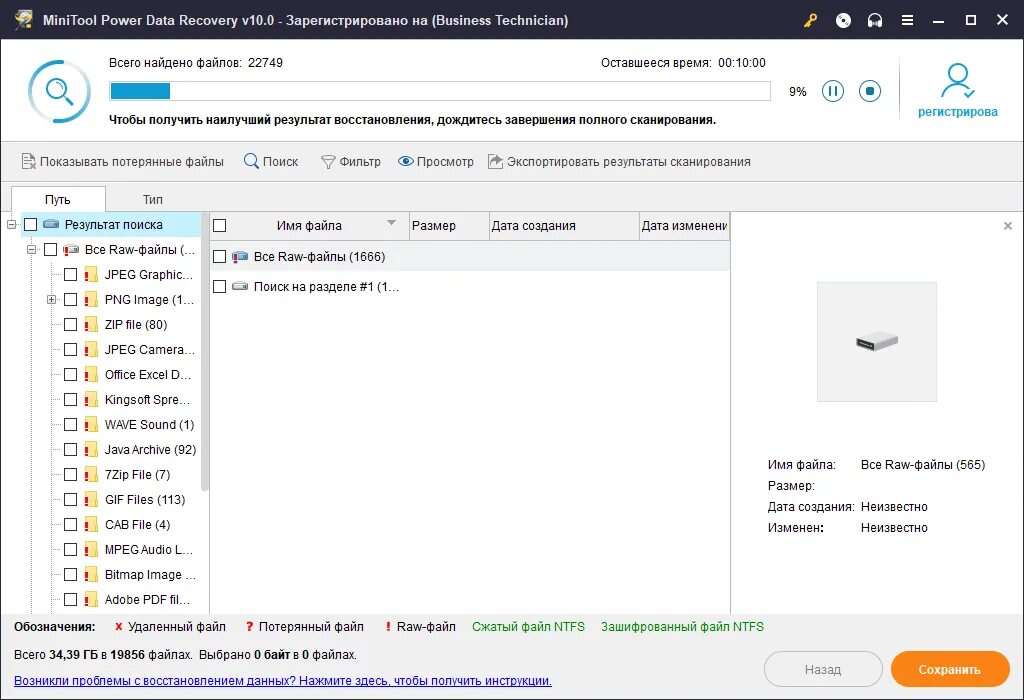The image size is (1024, 700).
Task: Check the Adobe PDF checkbox
Action: pos(71,599)
